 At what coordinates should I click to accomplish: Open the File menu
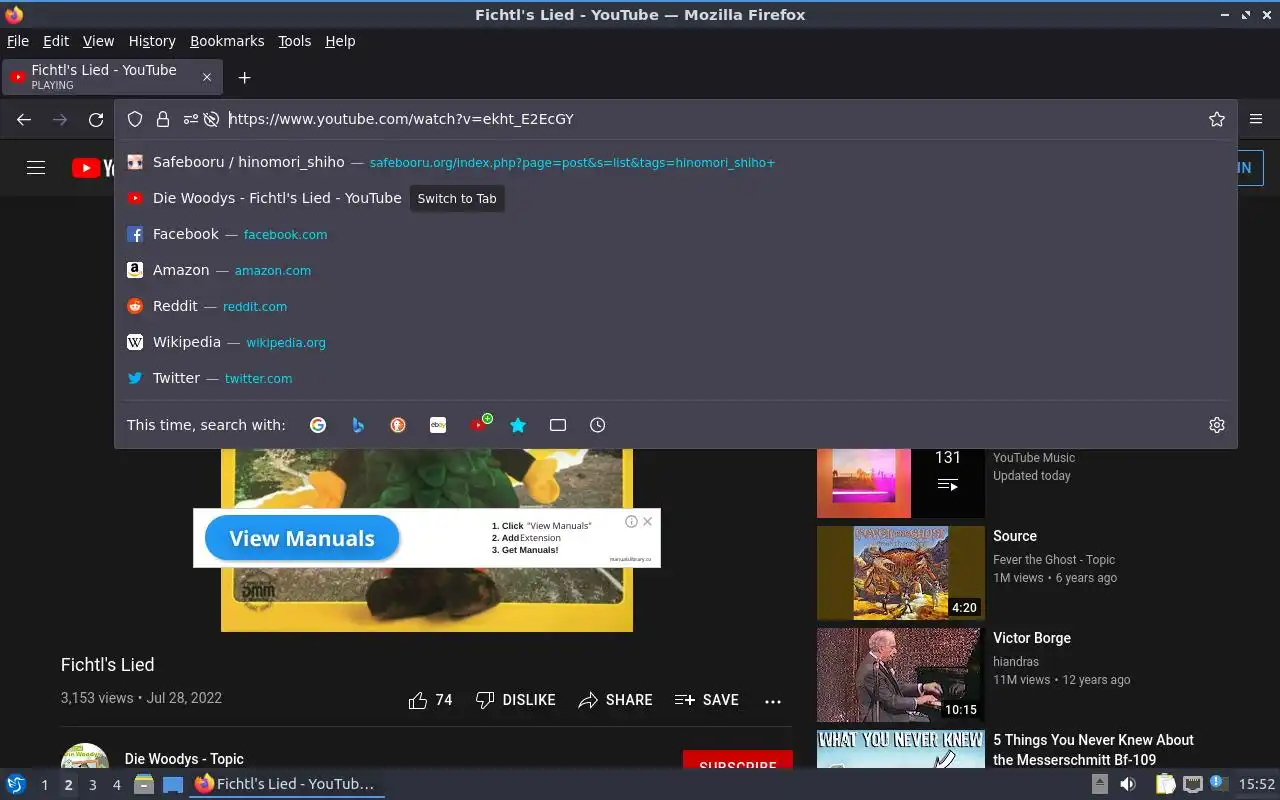click(x=18, y=41)
